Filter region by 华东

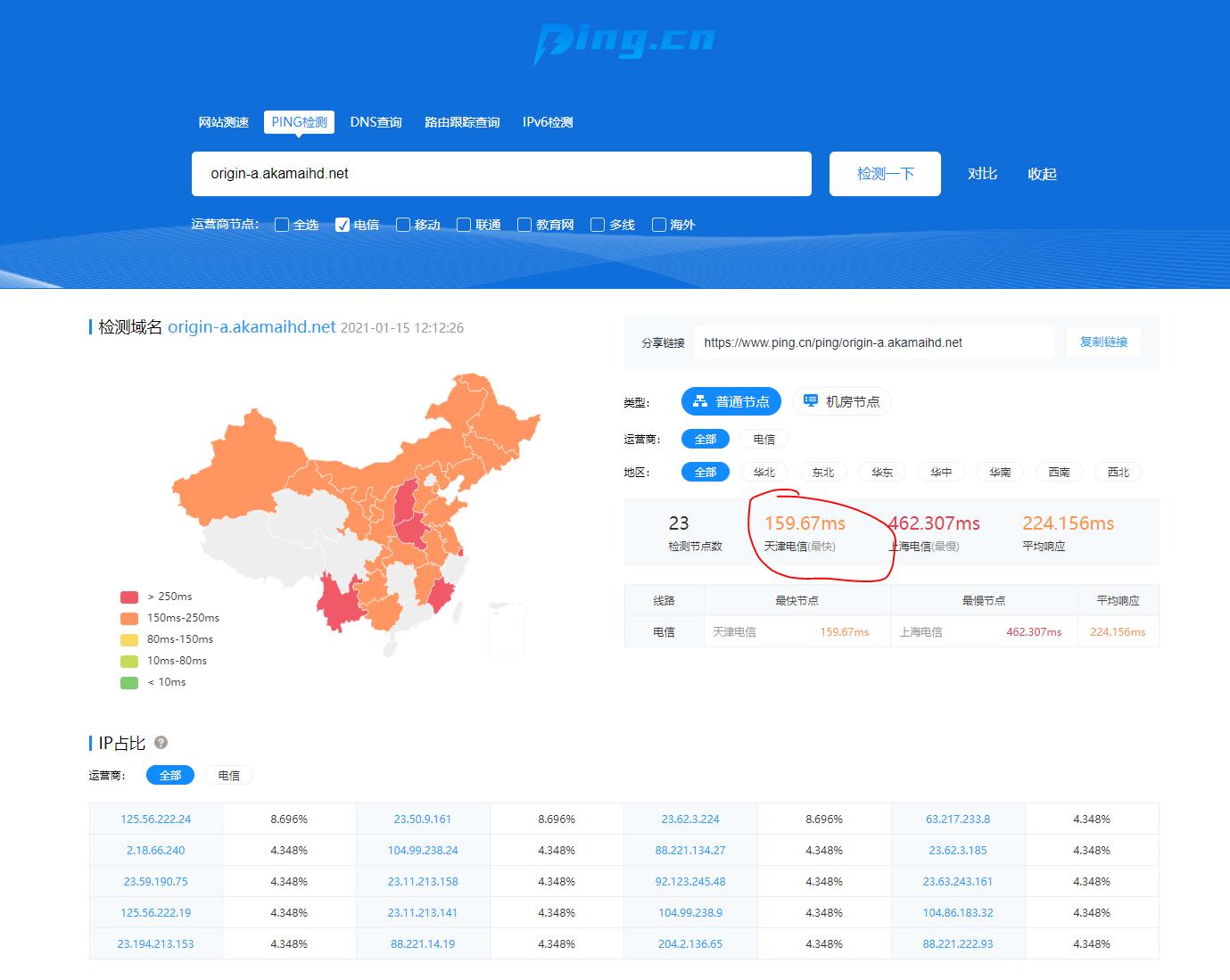point(882,472)
